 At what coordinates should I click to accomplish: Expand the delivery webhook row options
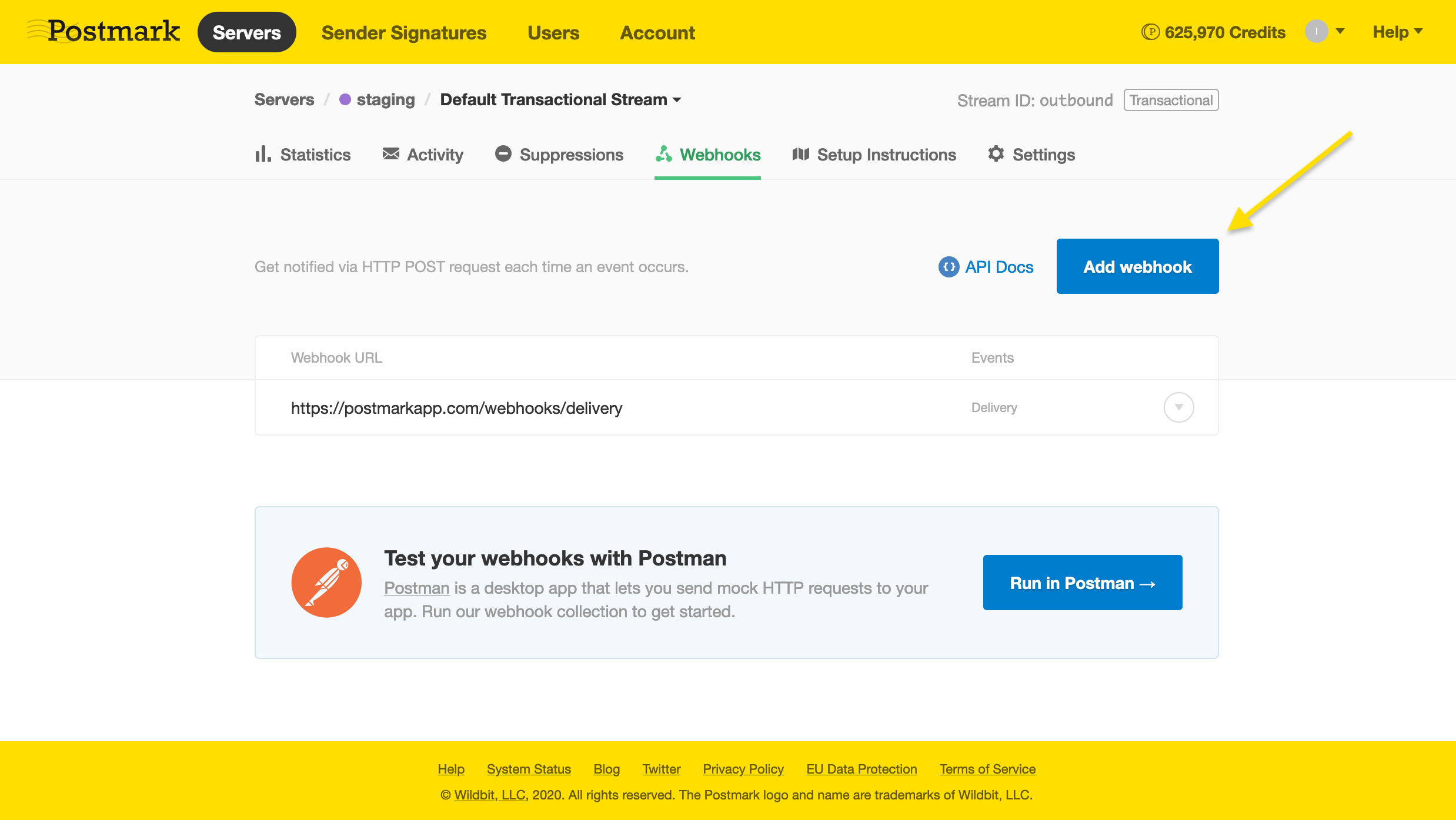(x=1178, y=407)
